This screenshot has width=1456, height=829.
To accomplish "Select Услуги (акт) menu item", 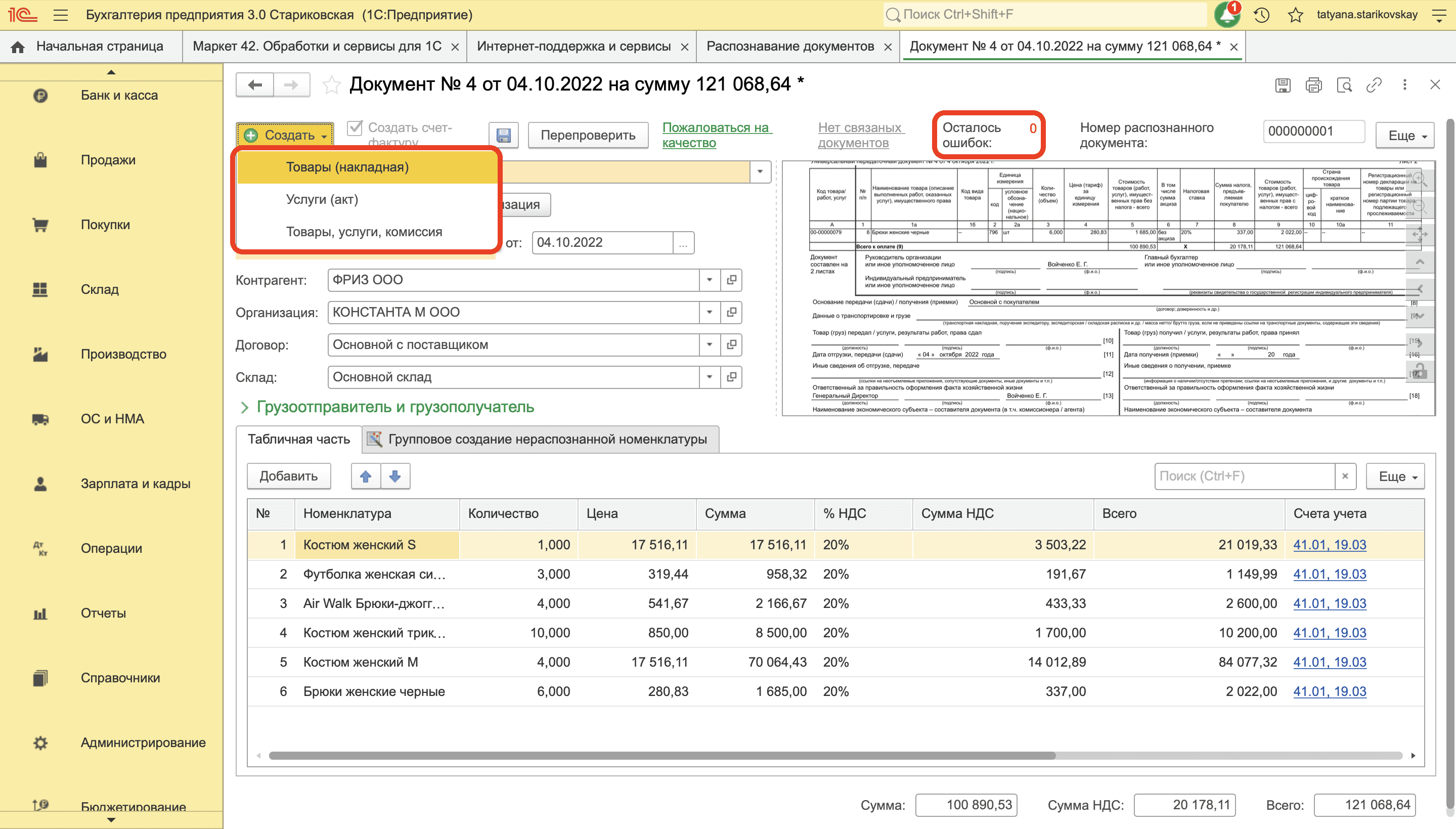I will click(367, 199).
